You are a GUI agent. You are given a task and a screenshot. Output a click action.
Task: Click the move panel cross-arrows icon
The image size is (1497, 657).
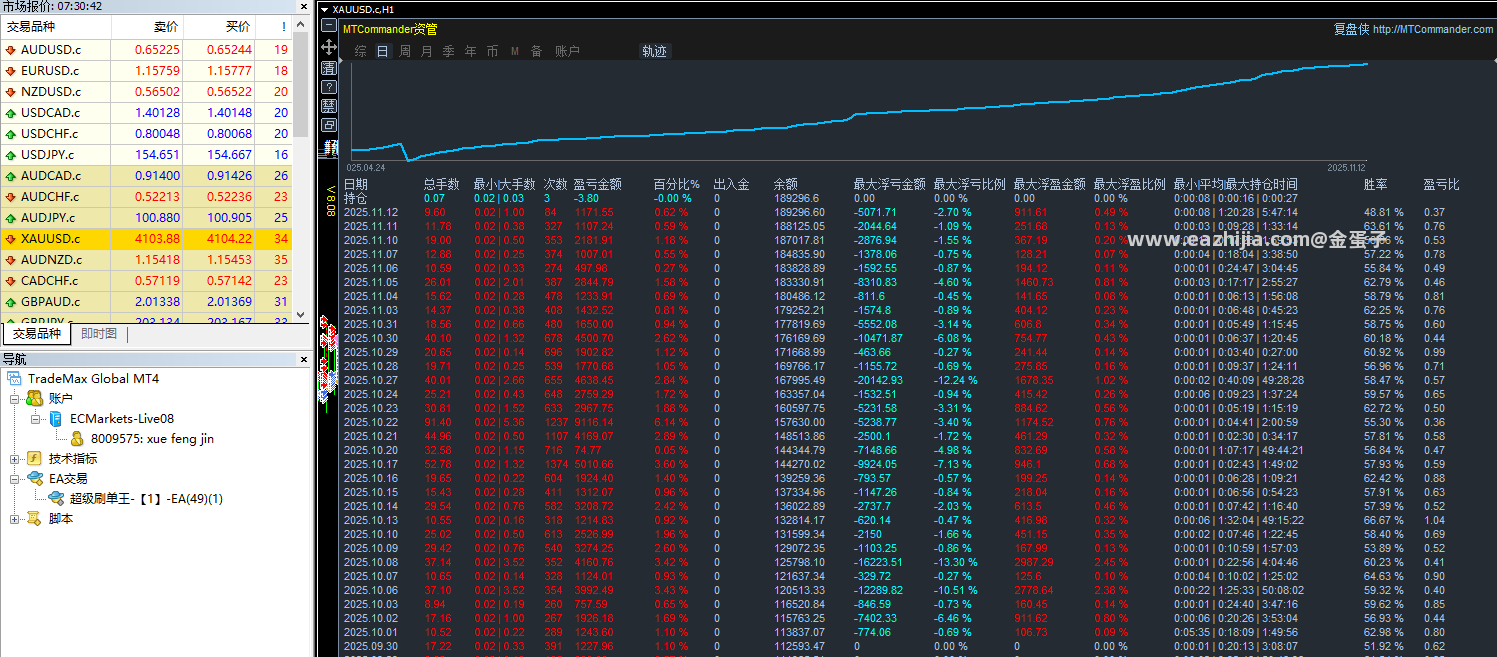pyautogui.click(x=328, y=47)
